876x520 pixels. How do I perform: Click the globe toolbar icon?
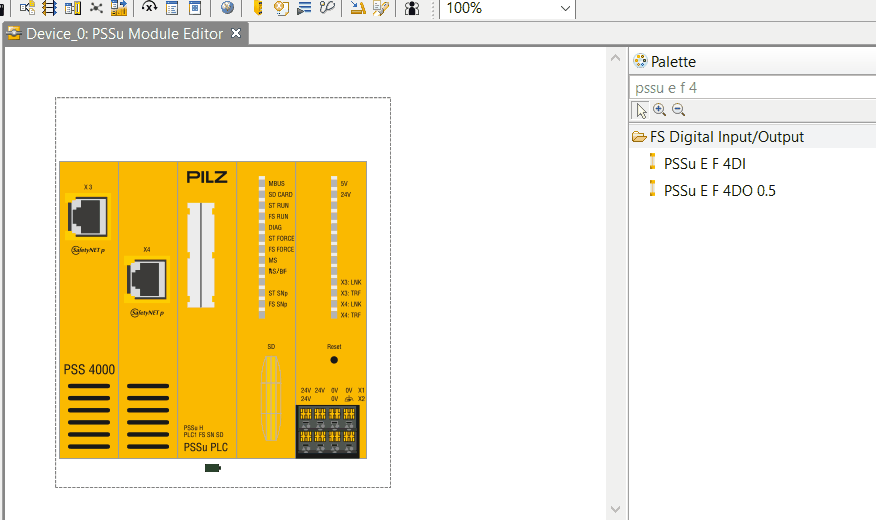227,8
